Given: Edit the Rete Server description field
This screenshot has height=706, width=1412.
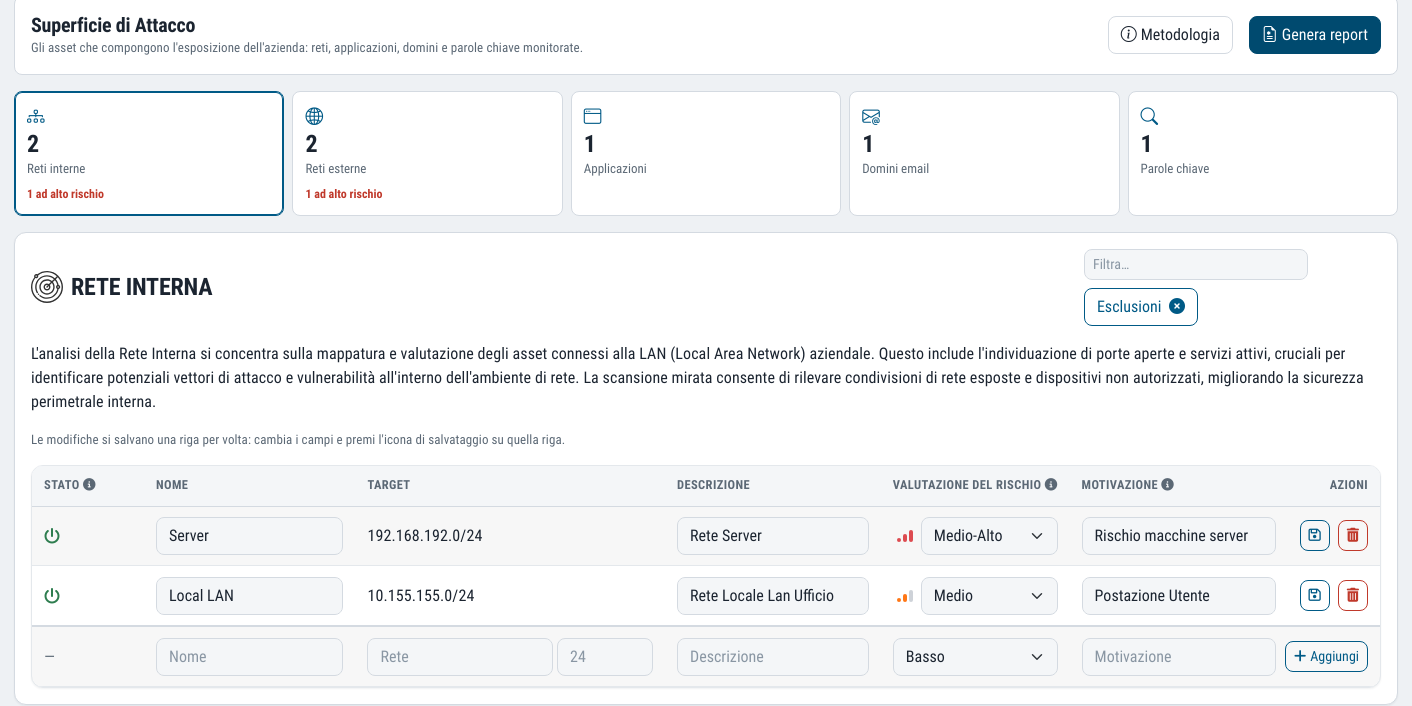Looking at the screenshot, I should coord(772,536).
